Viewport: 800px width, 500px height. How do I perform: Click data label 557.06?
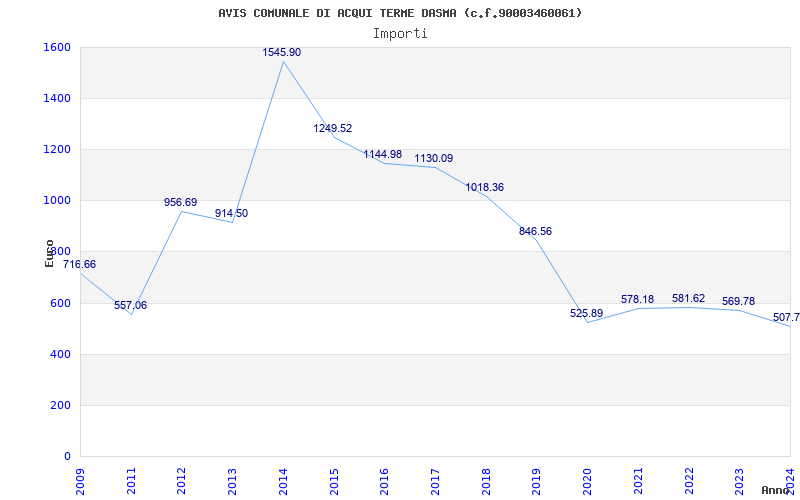130,305
